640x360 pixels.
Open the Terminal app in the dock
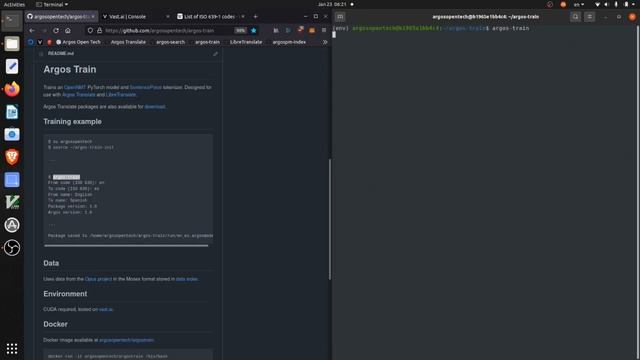[12, 20]
